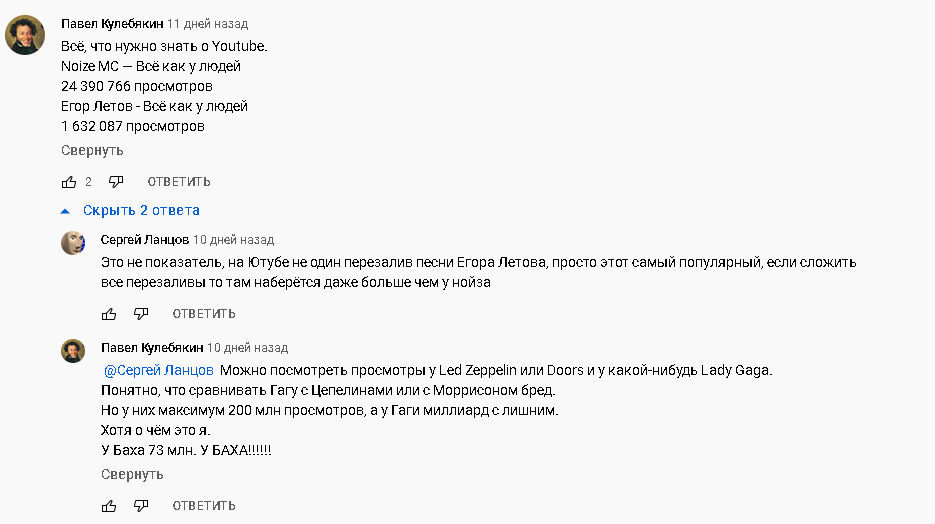Open the @Сергей Ланцов mention link
935x524 pixels.
[159, 370]
